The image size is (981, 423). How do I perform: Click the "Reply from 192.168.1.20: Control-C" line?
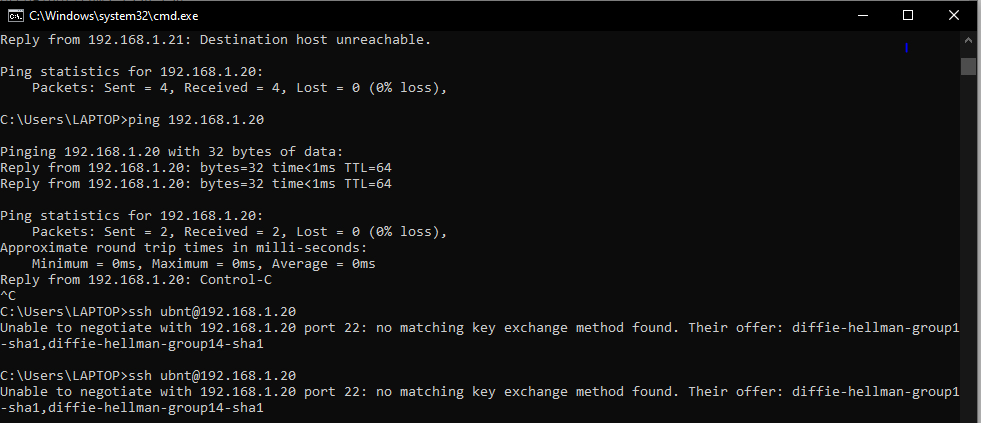(x=132, y=279)
